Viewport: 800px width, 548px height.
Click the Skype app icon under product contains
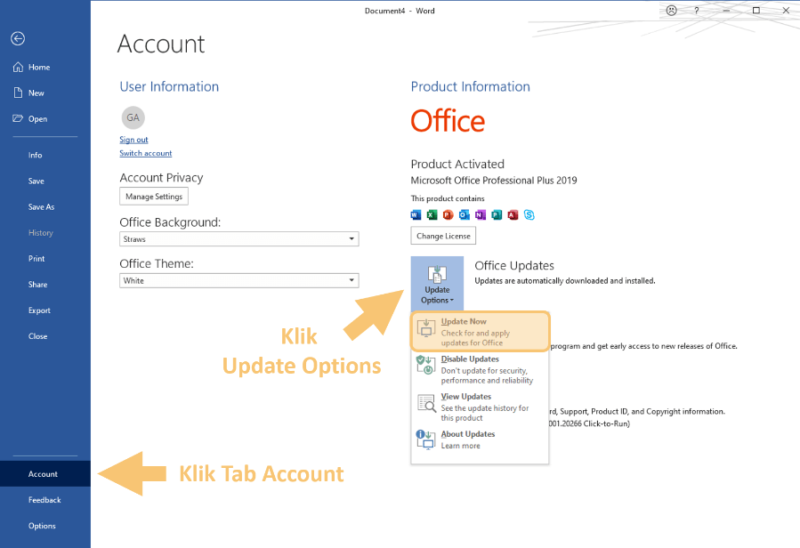(529, 215)
